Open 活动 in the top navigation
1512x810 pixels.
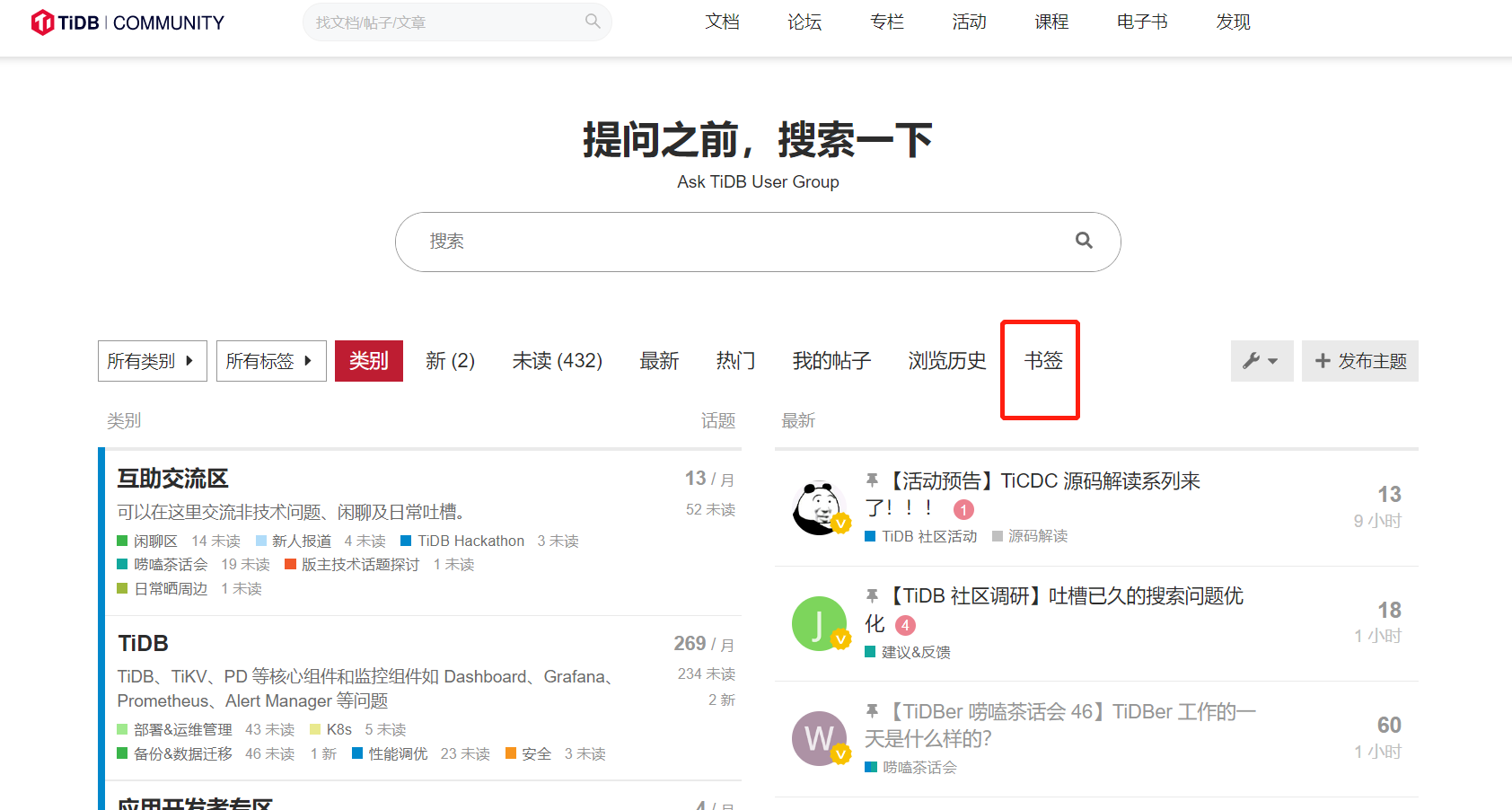970,22
